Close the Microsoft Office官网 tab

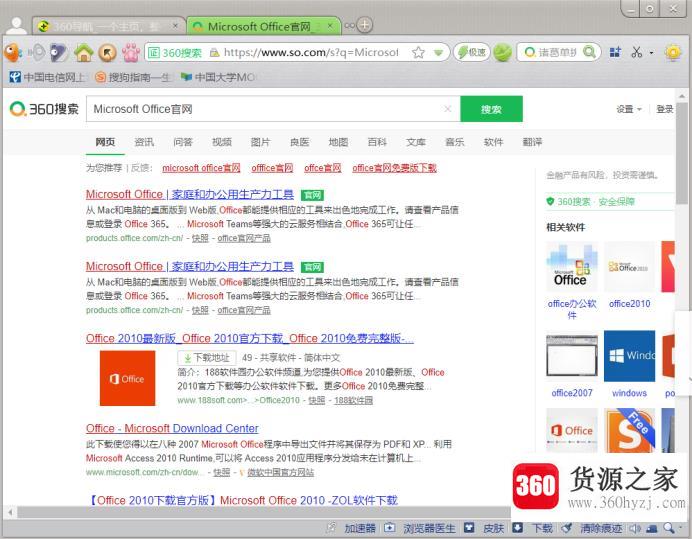[x=330, y=26]
